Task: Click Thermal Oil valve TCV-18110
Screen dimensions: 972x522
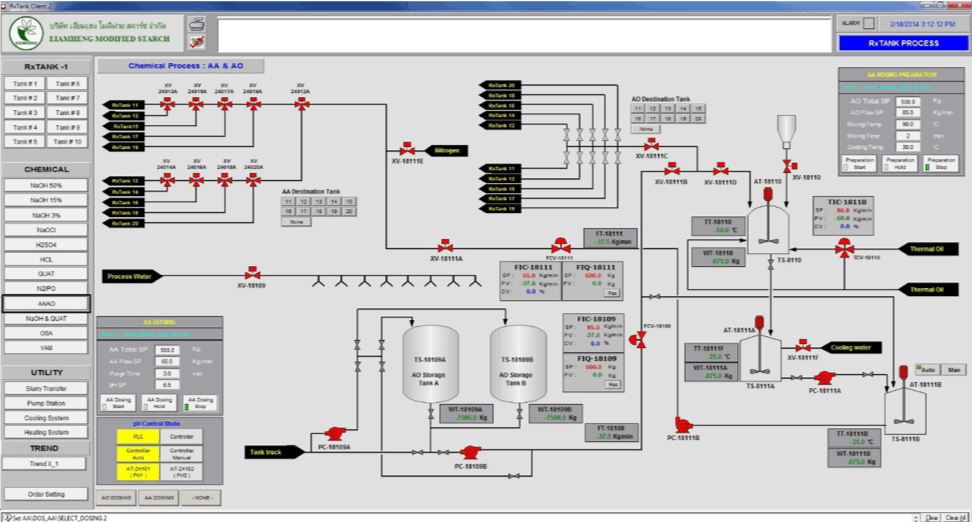Action: [844, 249]
